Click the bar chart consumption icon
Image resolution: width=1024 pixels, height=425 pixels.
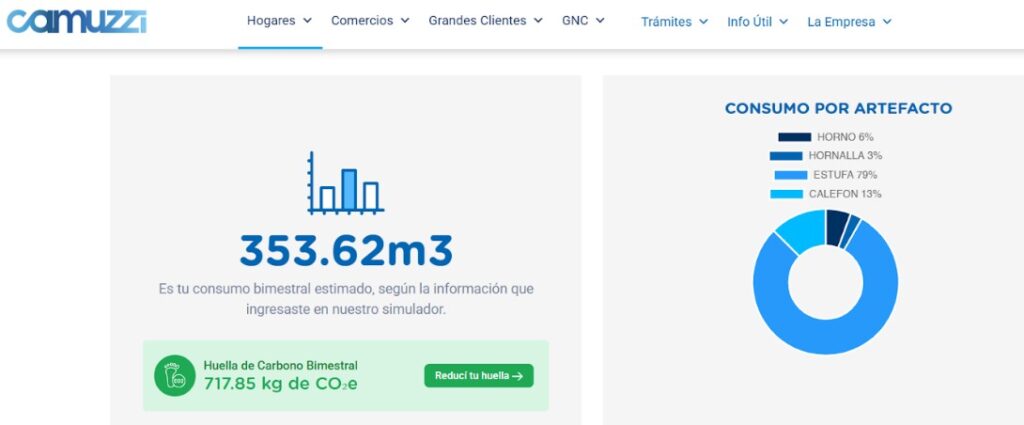pyautogui.click(x=345, y=183)
